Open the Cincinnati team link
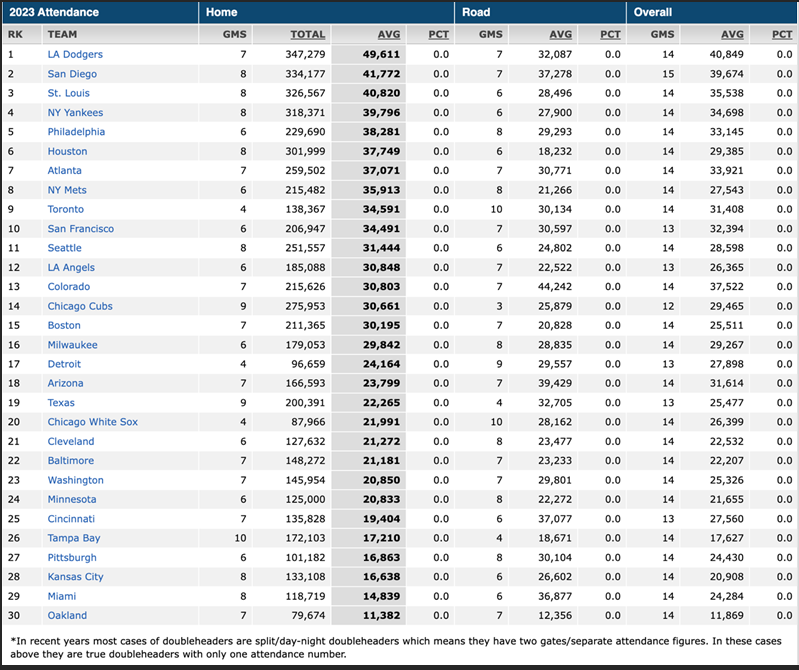This screenshot has height=670, width=799. click(x=71, y=519)
